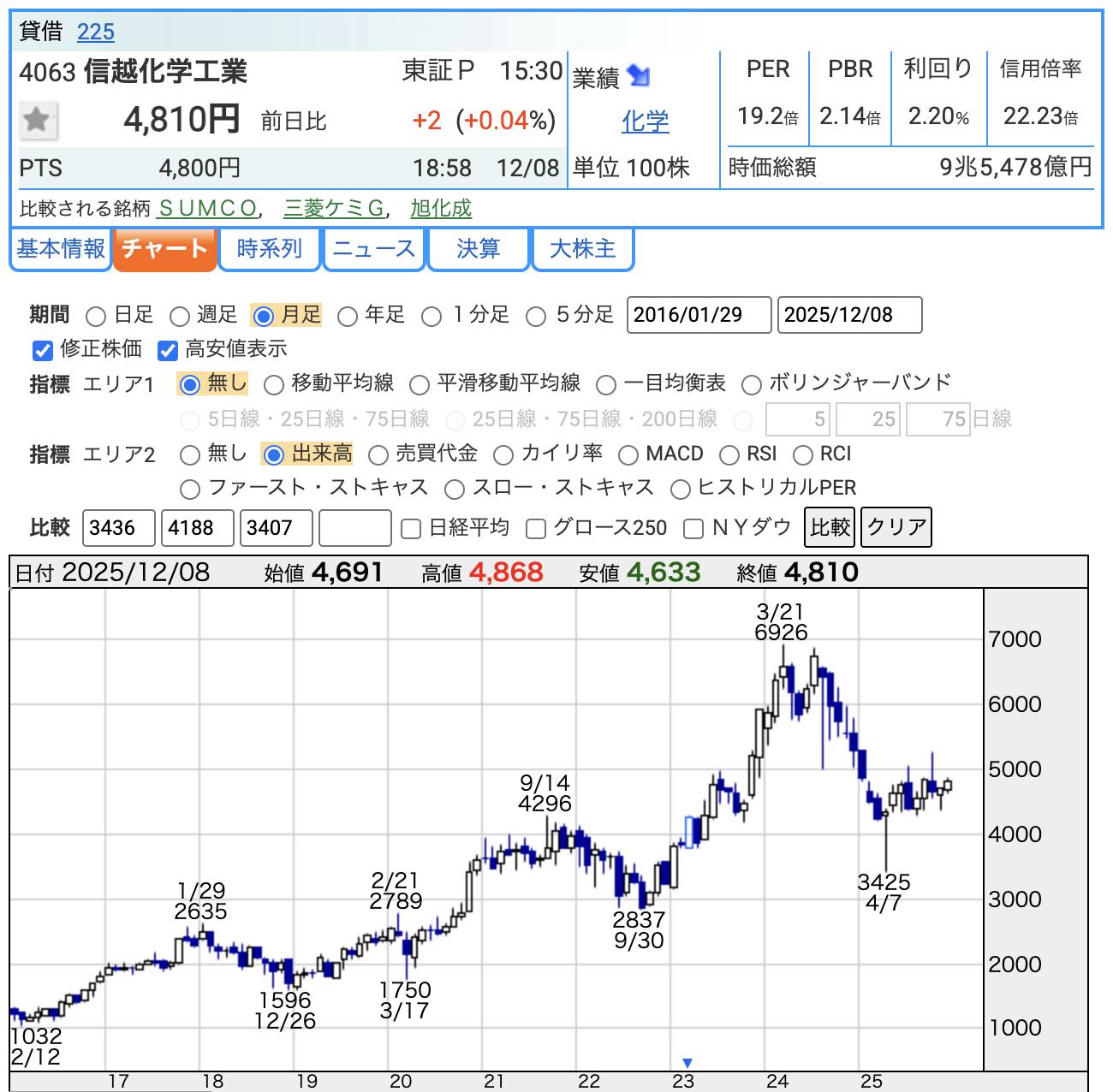Click the start date field 2016/01/29
Screen dimensions: 1113x1092
click(699, 315)
